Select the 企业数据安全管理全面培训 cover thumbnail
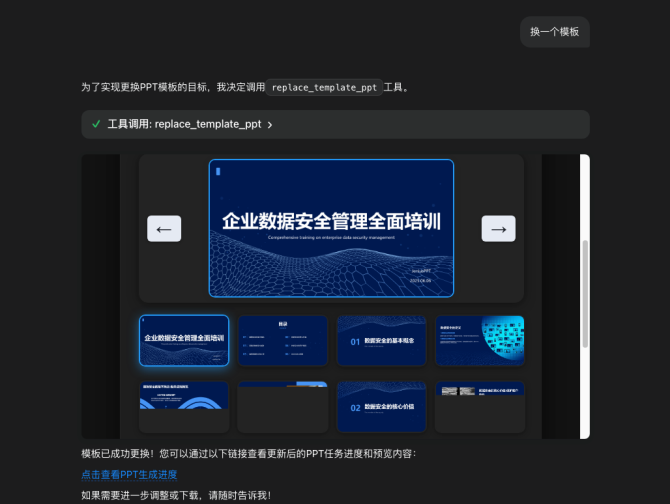This screenshot has height=504, width=670. 184,340
